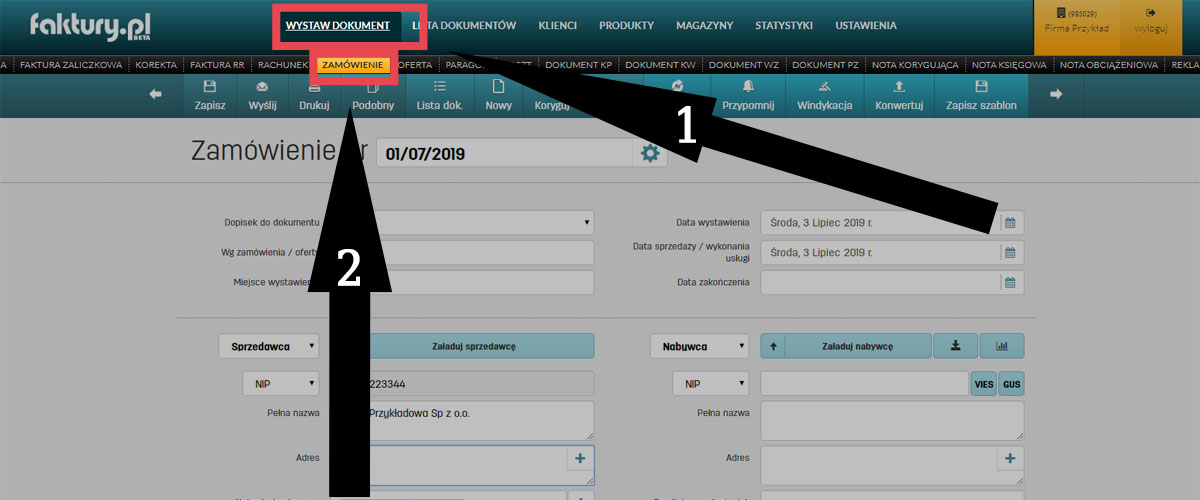This screenshot has width=1200, height=500.
Task: Open the Wystaw dokument menu
Action: pos(337,25)
